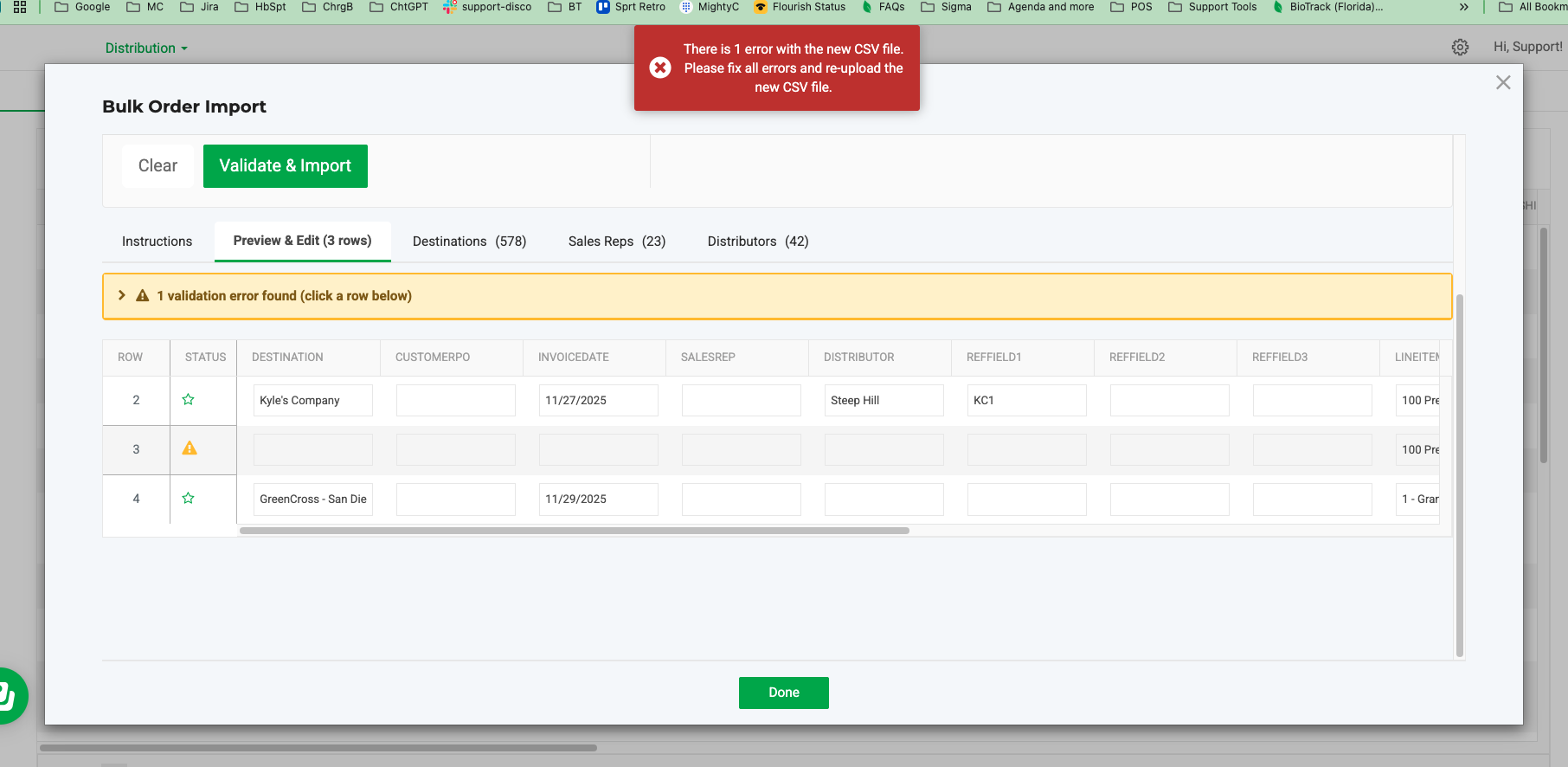The image size is (1568, 767).
Task: Open the Agenda and more bookmarks folder
Action: pos(1041,7)
